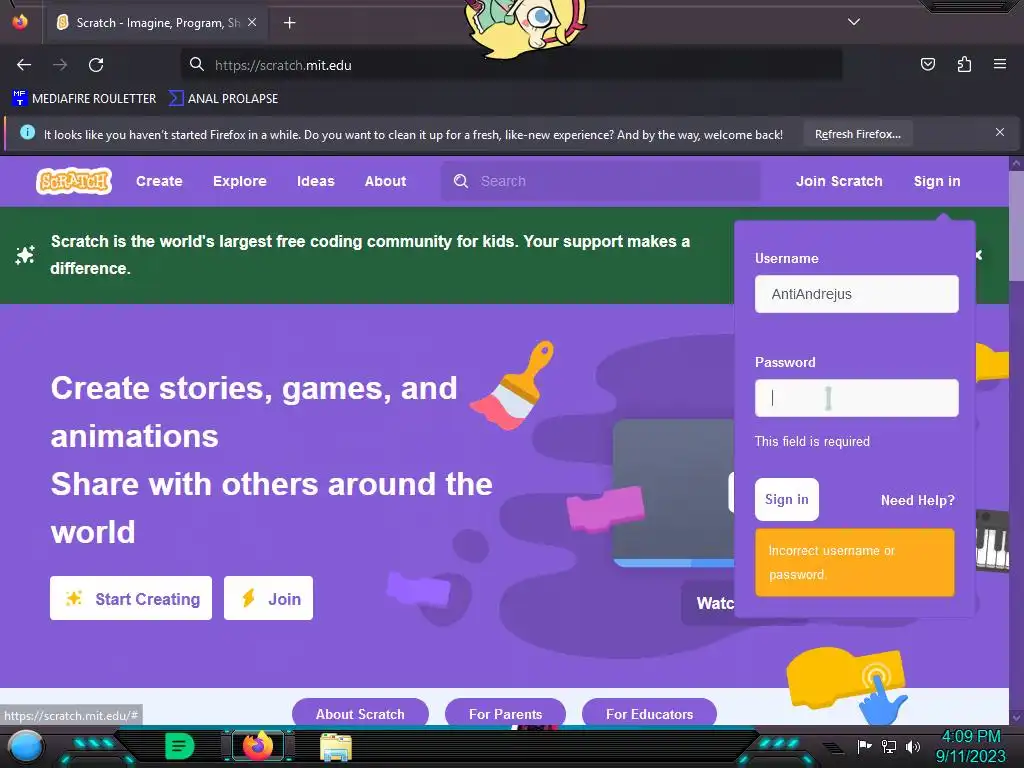Click the Firefox taskbar icon
Image resolution: width=1024 pixels, height=768 pixels.
(258, 746)
